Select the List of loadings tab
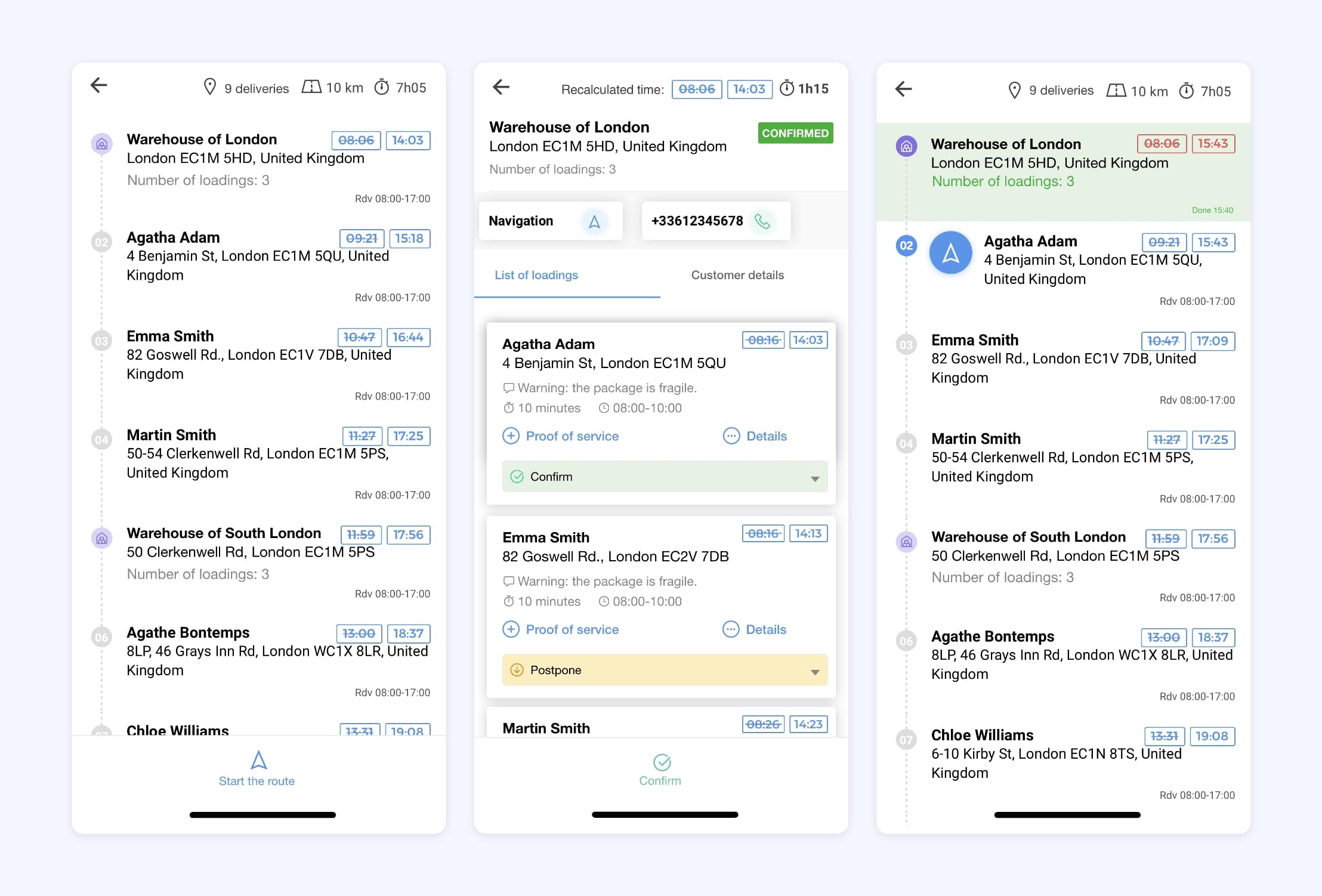Screen dimensions: 1322x896 click(536, 275)
